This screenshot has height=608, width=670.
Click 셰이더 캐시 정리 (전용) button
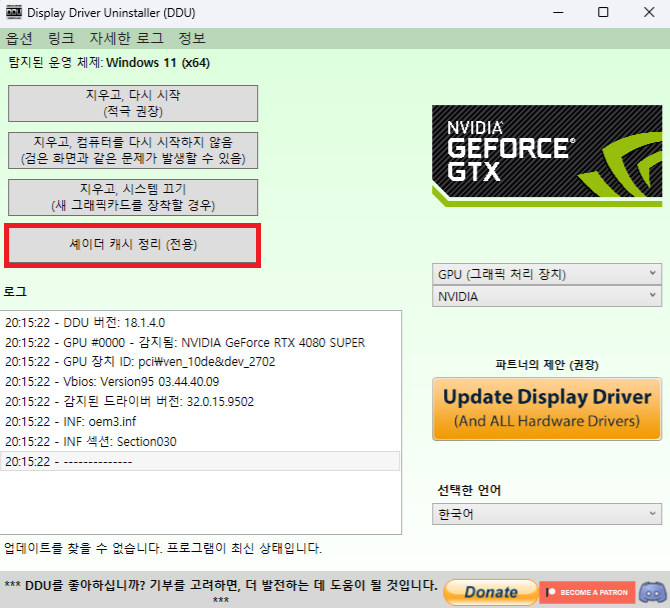click(x=133, y=245)
